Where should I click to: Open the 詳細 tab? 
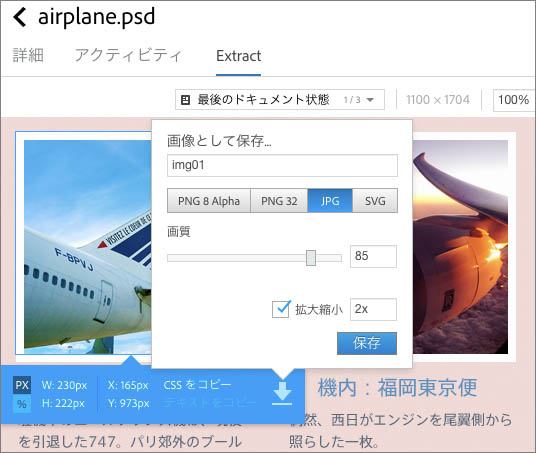[28, 55]
